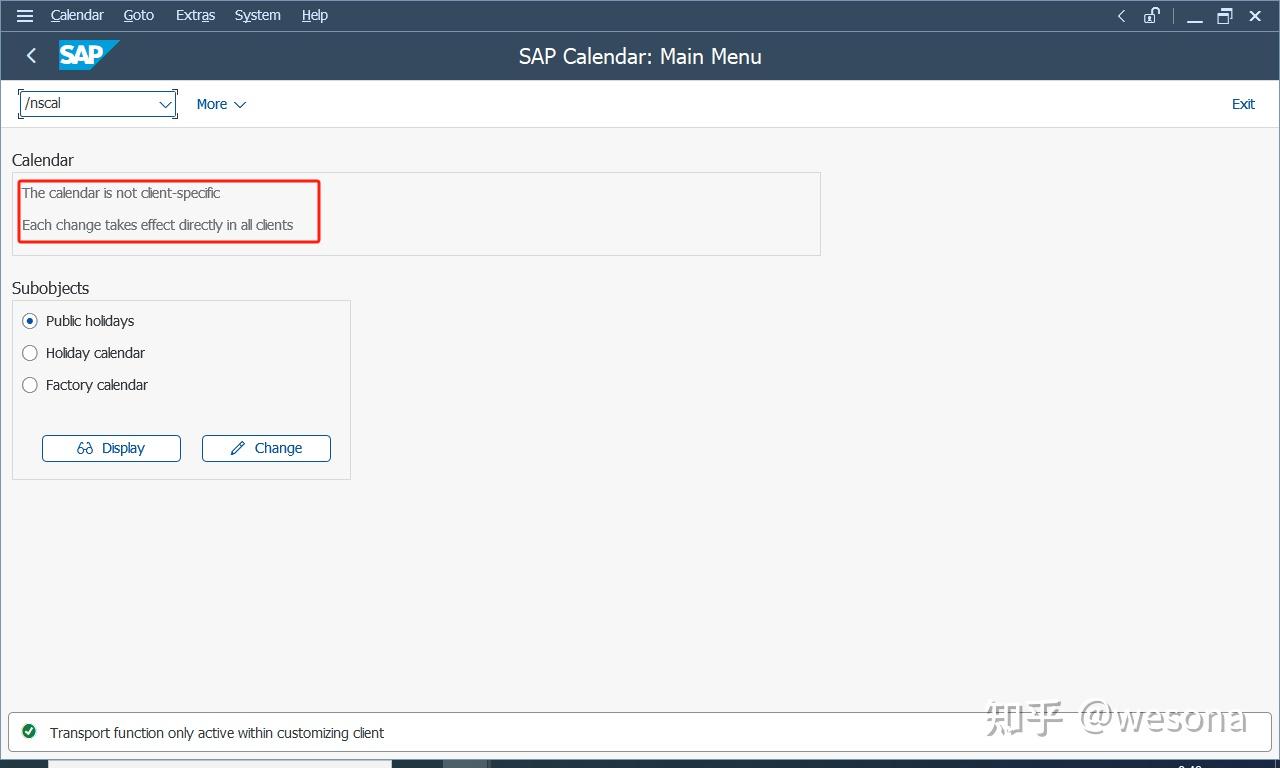This screenshot has height=768, width=1280.
Task: Select the Holiday calendar option
Action: [29, 353]
